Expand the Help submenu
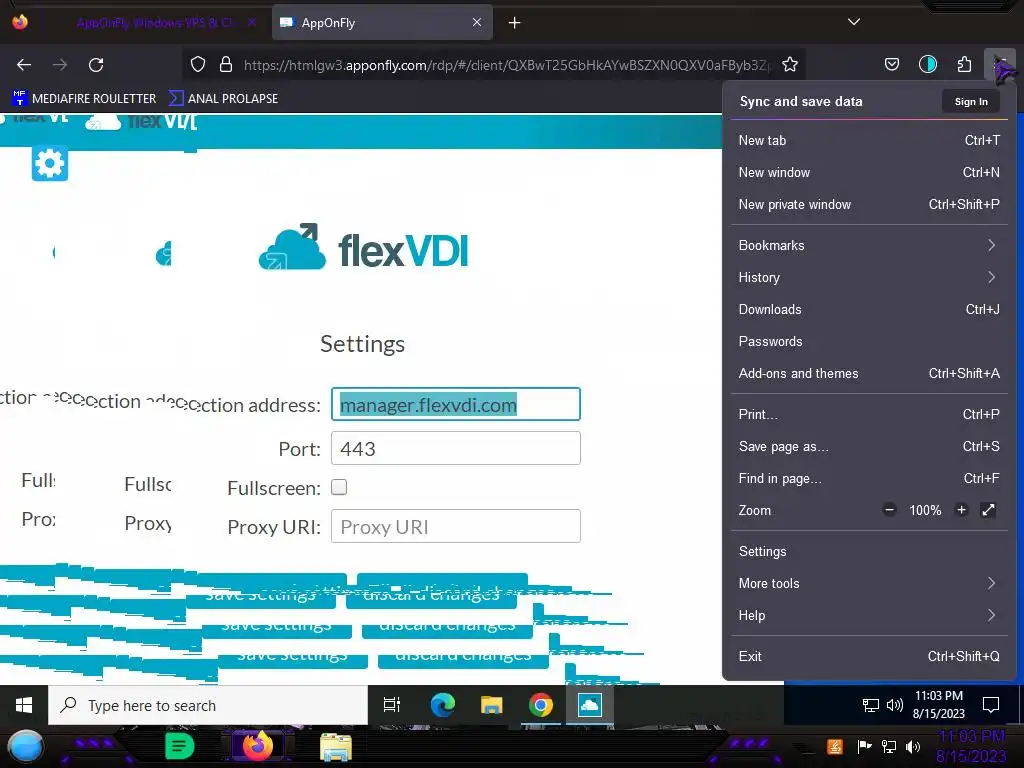1024x768 pixels. tap(869, 616)
